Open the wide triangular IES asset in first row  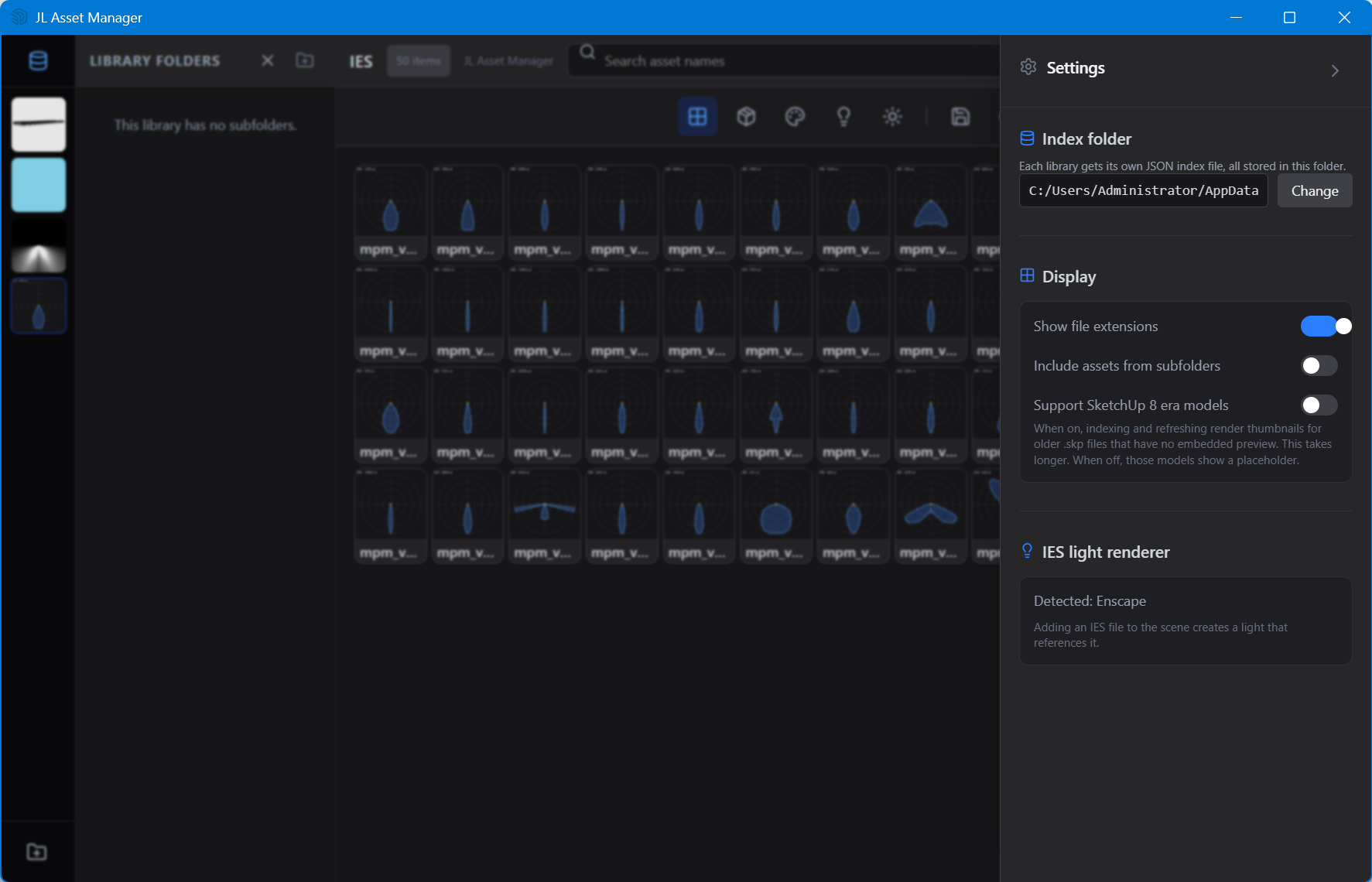tap(930, 211)
